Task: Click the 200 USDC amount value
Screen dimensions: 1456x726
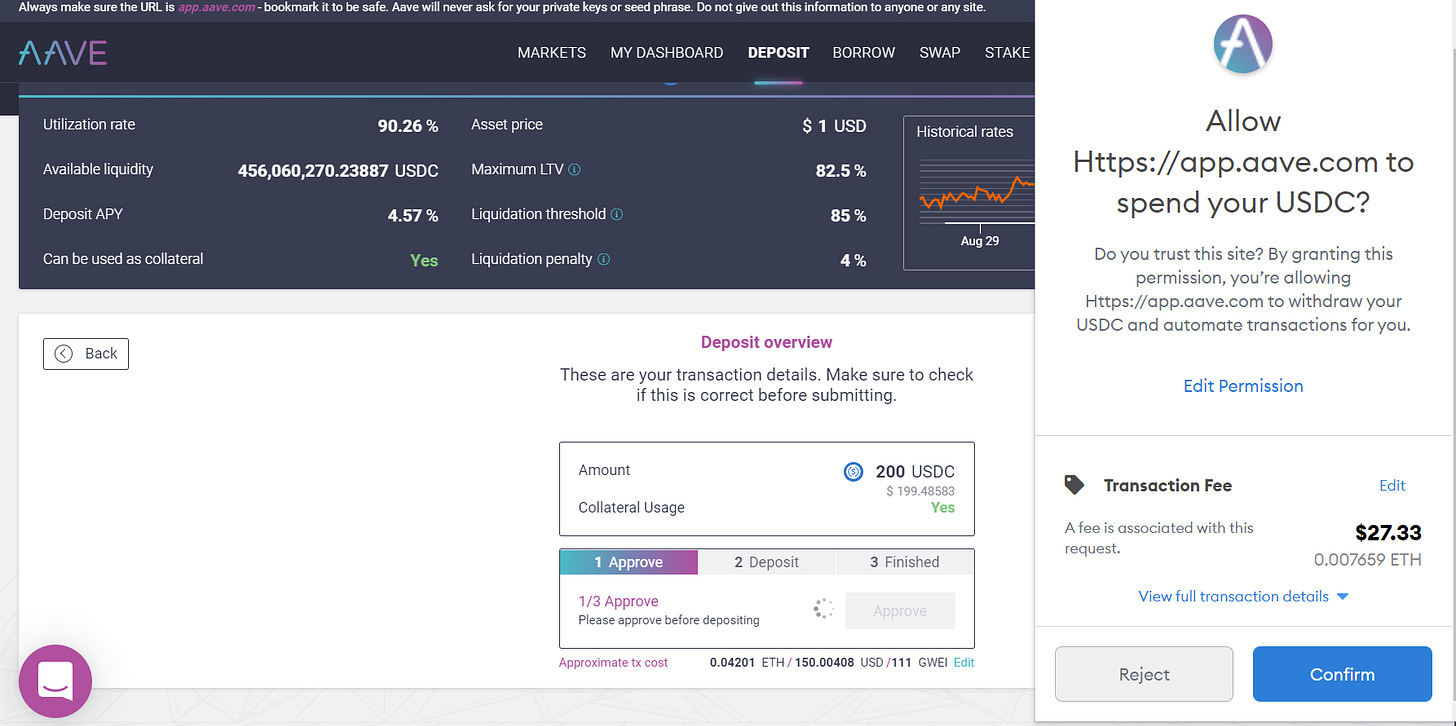Action: pyautogui.click(x=915, y=472)
